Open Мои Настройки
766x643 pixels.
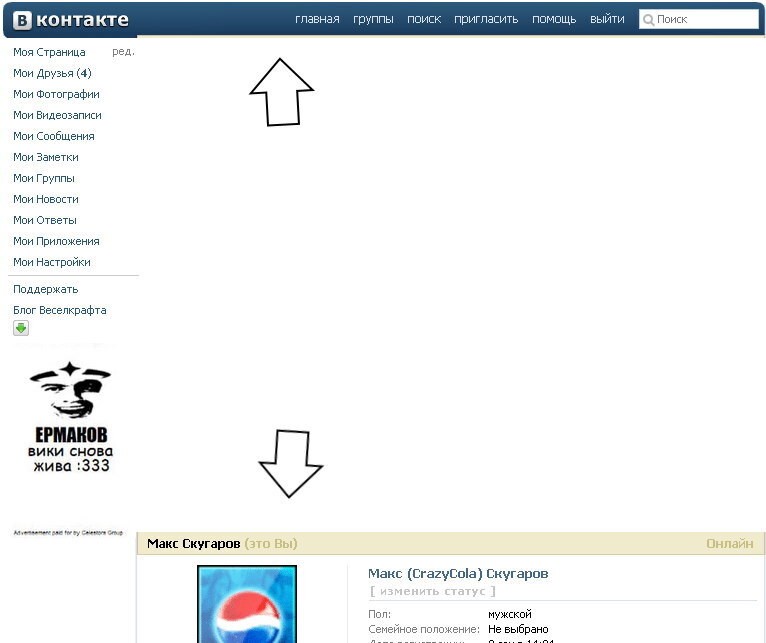click(x=52, y=262)
